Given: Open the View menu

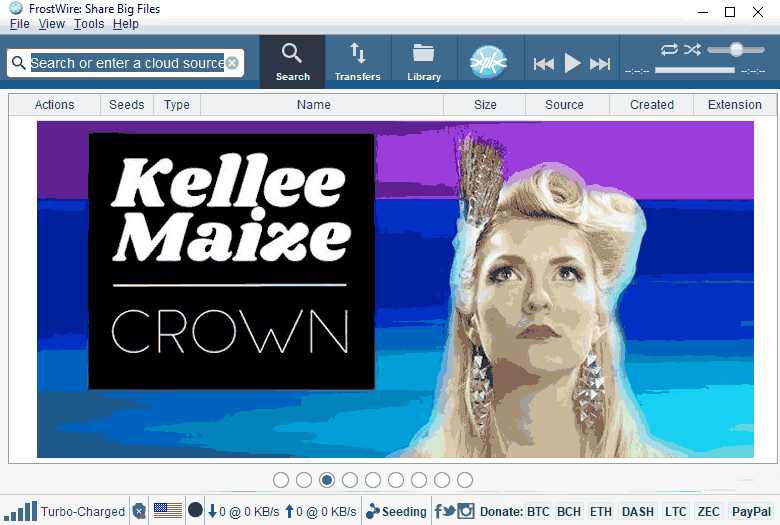Looking at the screenshot, I should pyautogui.click(x=52, y=24).
